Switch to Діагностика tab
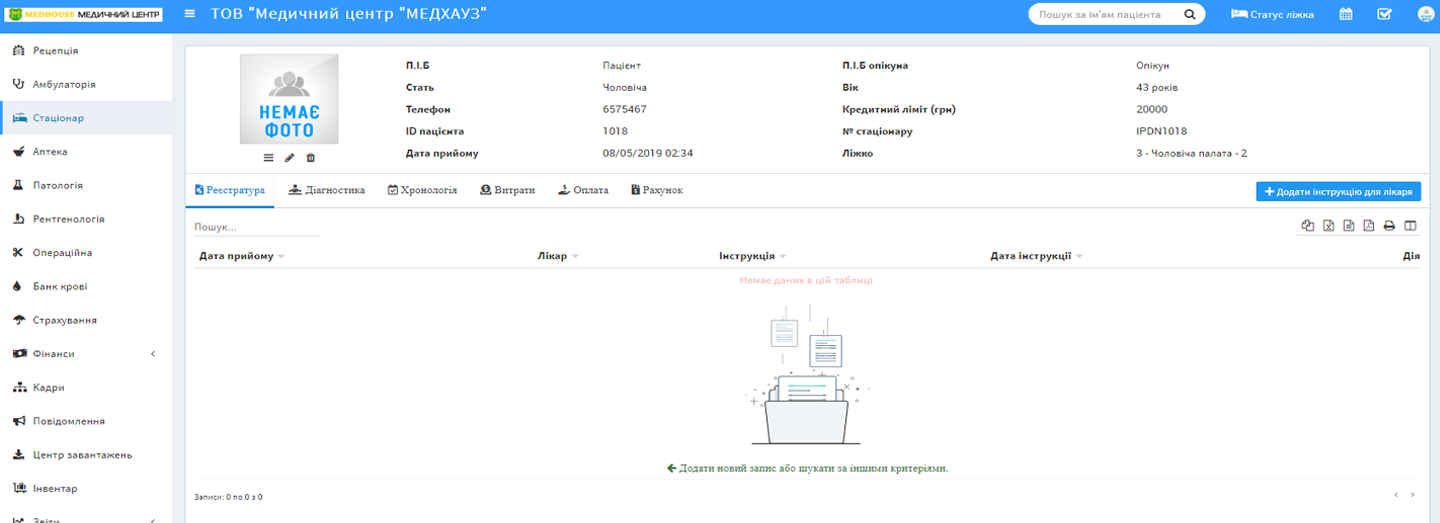Screen dimensions: 1440x523 click(327, 190)
